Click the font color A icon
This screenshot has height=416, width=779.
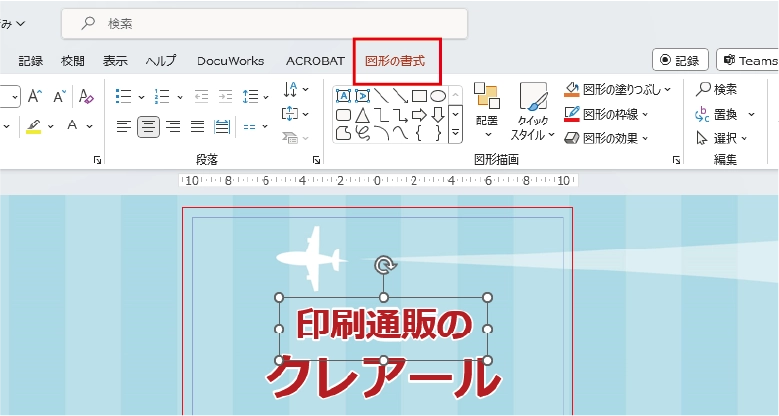point(73,126)
